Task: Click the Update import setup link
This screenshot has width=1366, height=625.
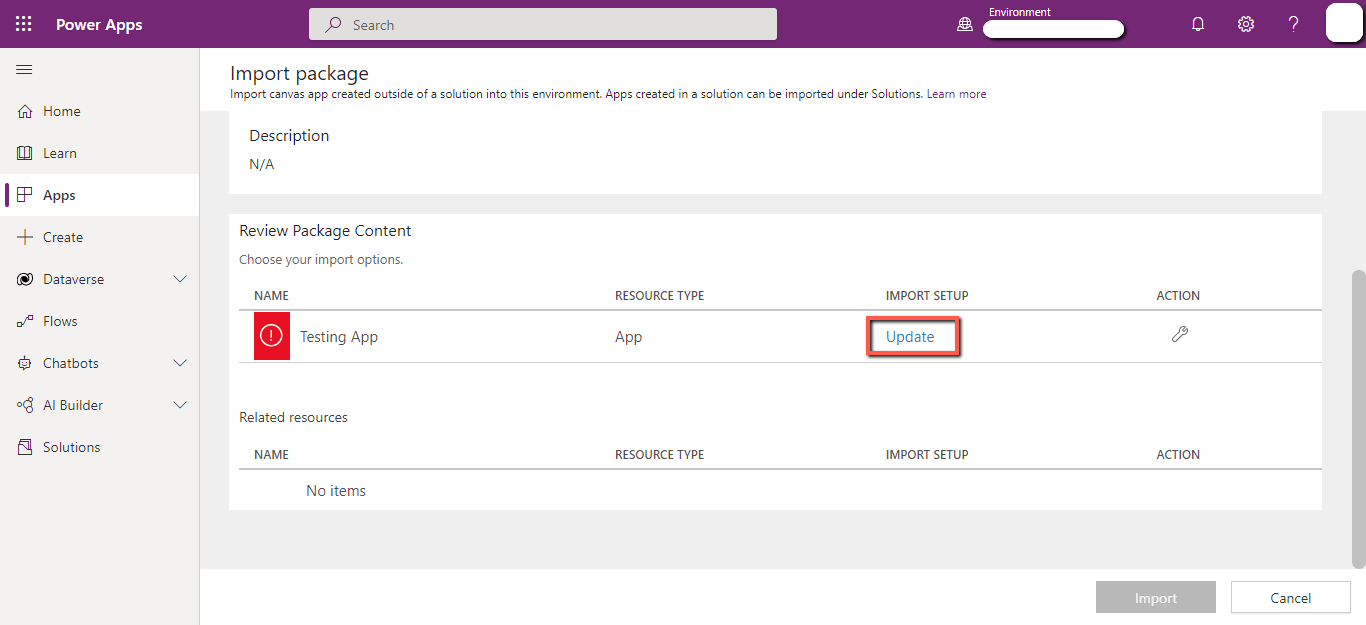Action: coord(910,336)
